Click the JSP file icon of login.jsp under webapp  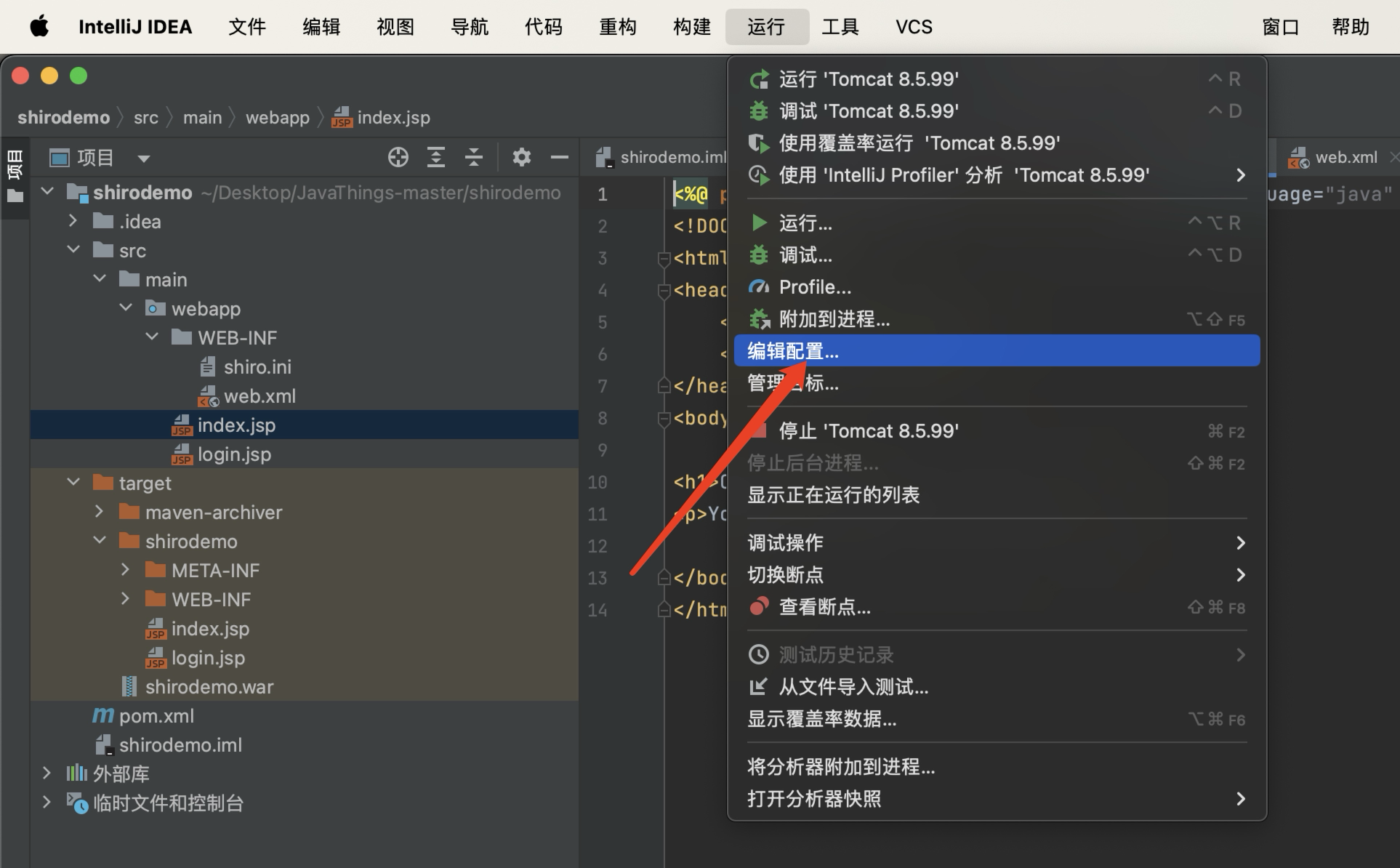click(182, 454)
